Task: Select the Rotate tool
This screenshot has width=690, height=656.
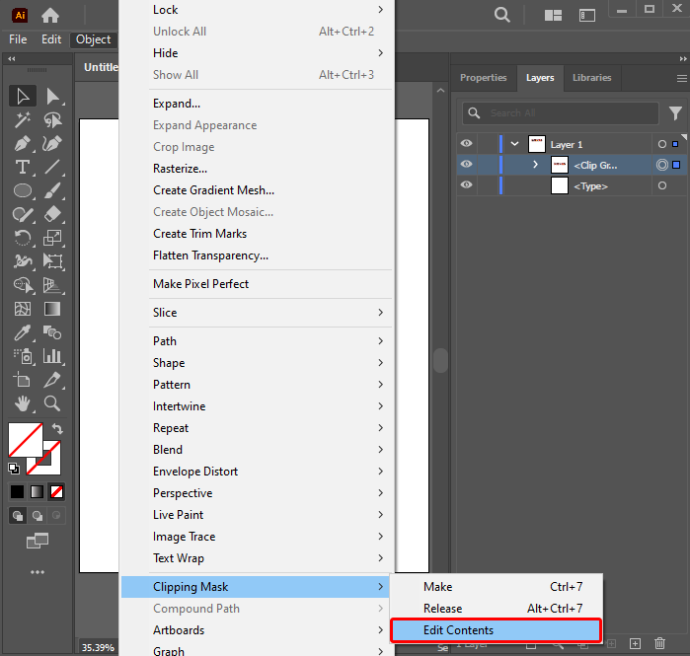Action: tap(22, 238)
